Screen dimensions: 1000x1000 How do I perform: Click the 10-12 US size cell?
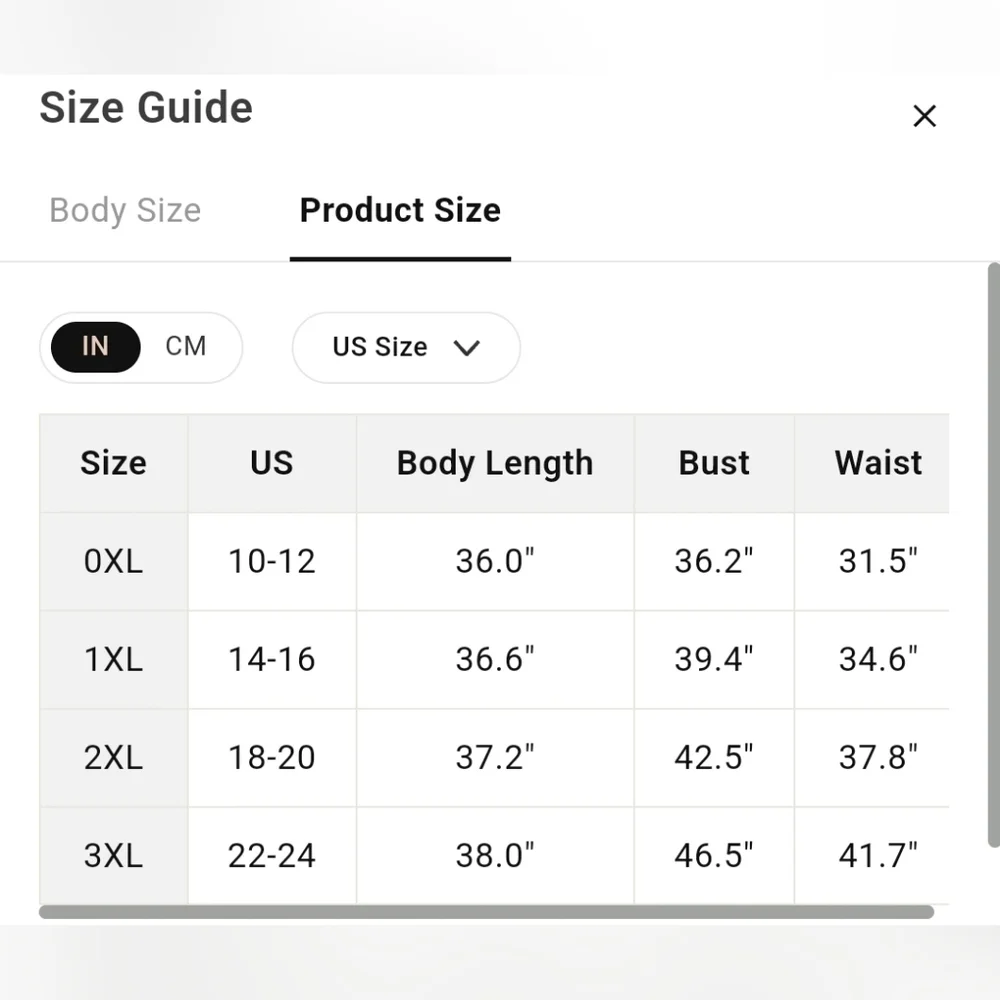tap(272, 562)
